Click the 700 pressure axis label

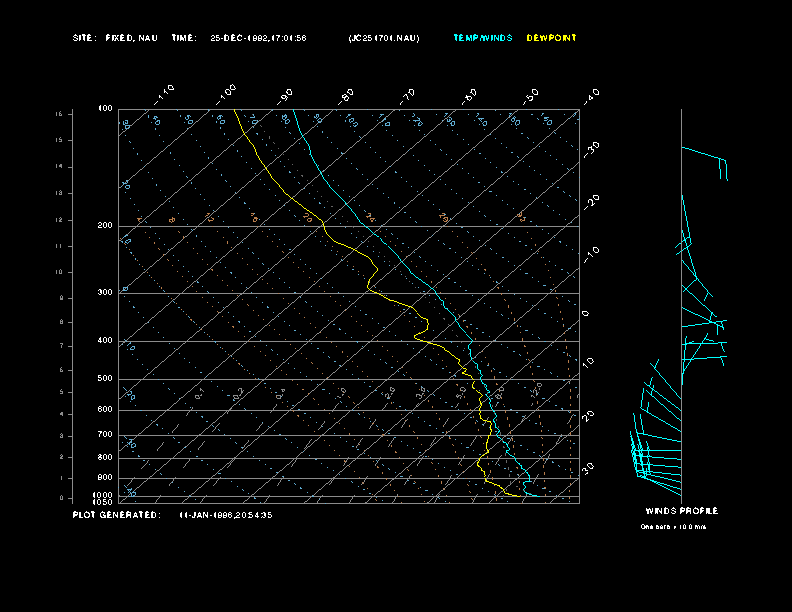tap(105, 435)
